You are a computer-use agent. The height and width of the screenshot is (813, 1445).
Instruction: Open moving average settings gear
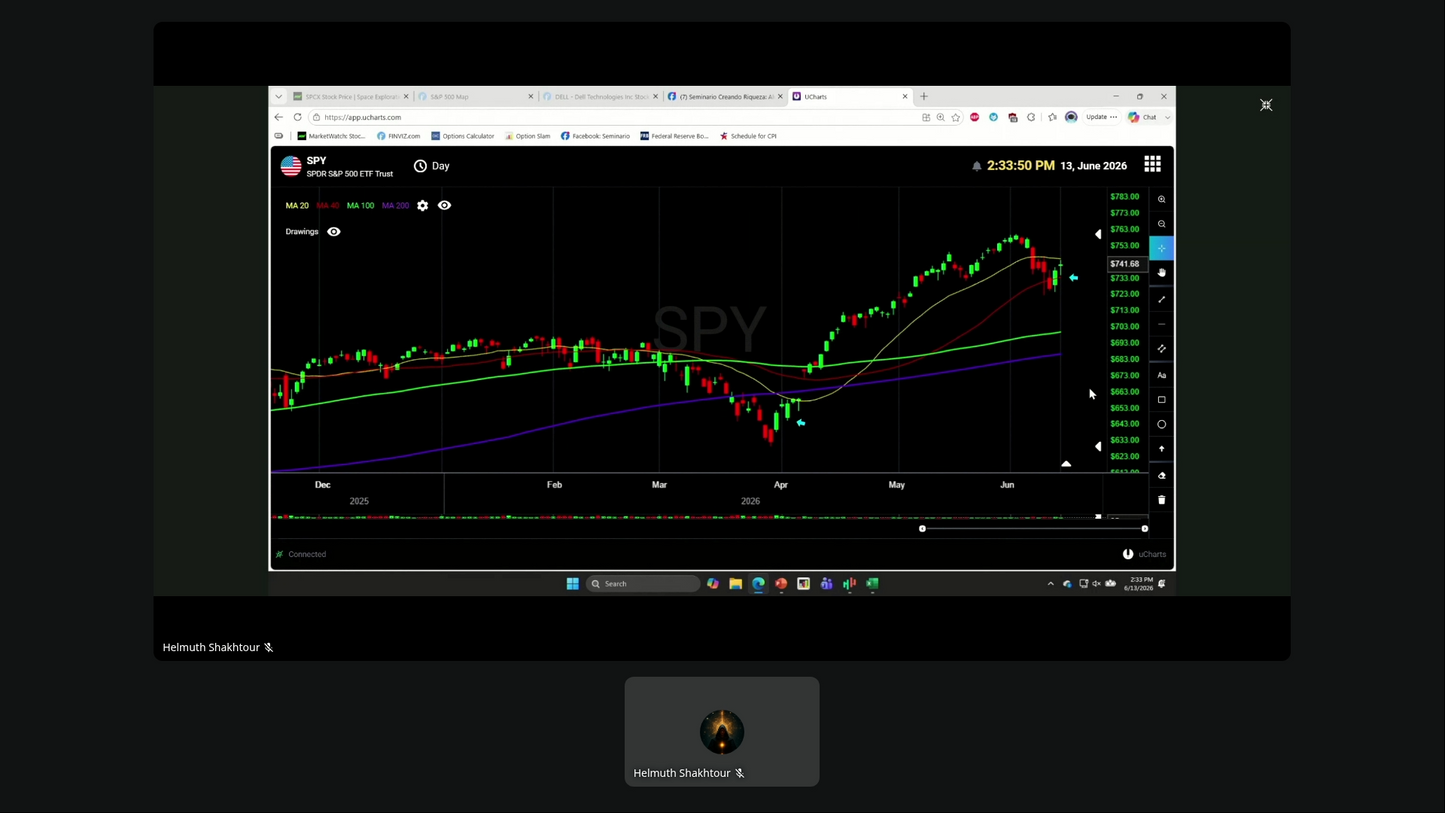(422, 205)
